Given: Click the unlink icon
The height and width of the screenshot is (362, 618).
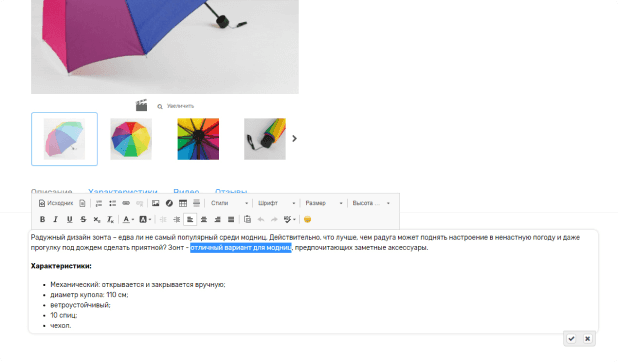Looking at the screenshot, I should [x=139, y=203].
